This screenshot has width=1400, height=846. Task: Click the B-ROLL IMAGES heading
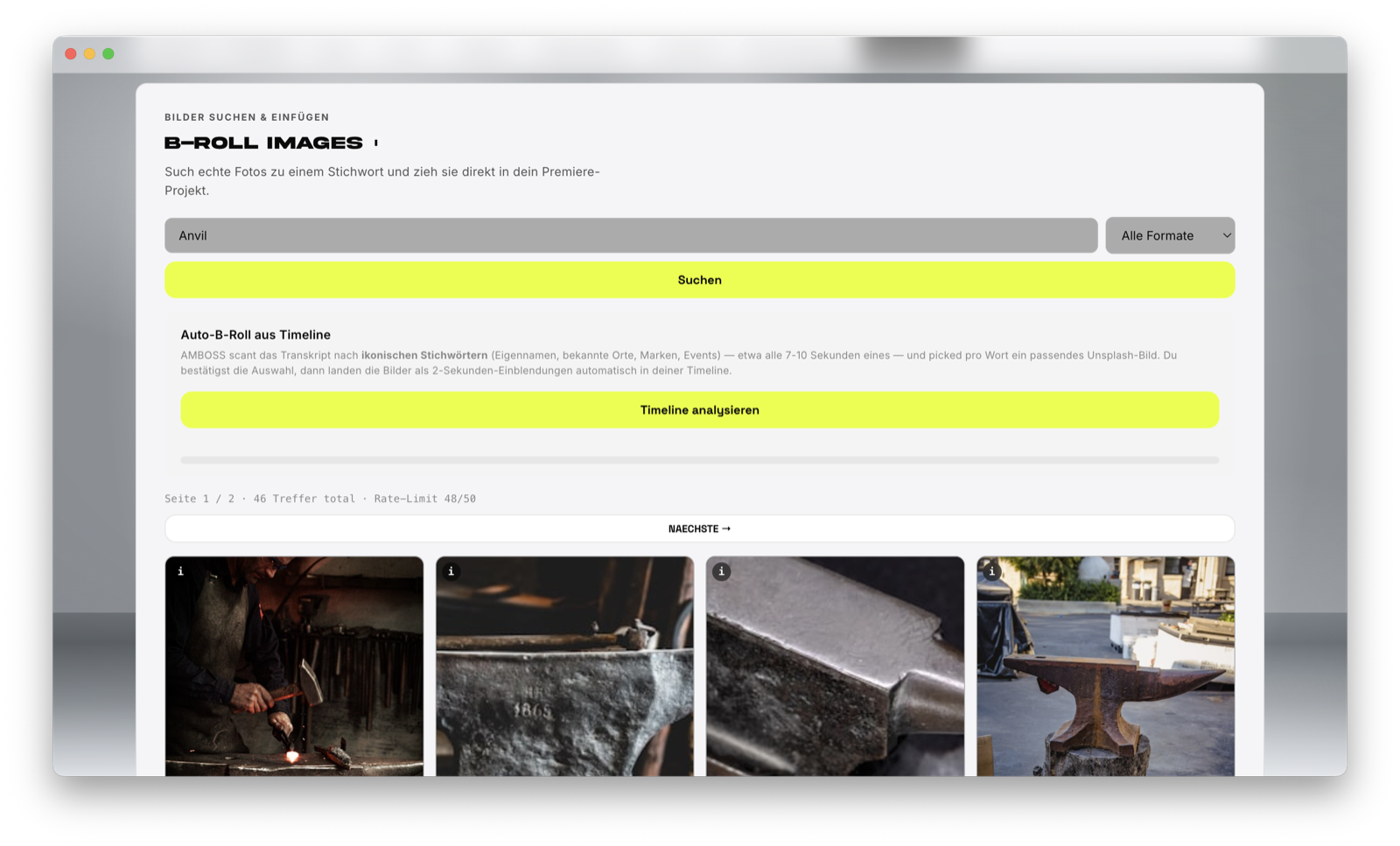(263, 143)
